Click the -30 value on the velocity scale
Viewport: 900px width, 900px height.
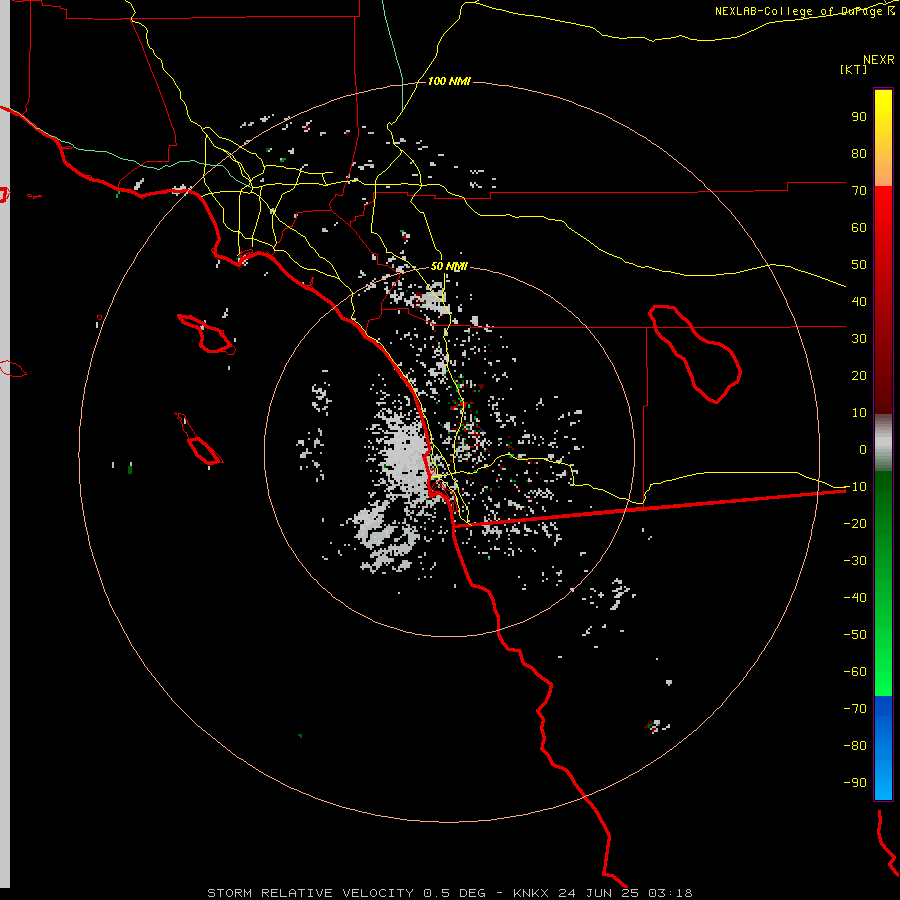coord(855,561)
